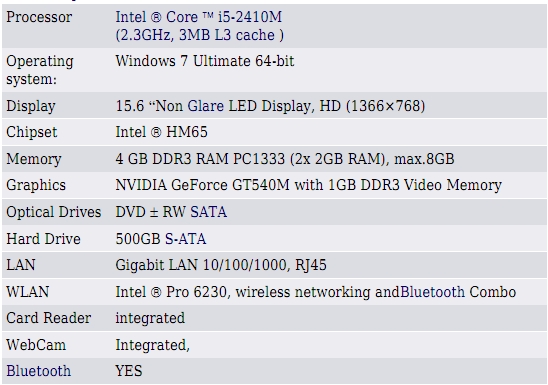The image size is (548, 385).
Task: Click the 500GB hard drive text
Action: (x=138, y=239)
